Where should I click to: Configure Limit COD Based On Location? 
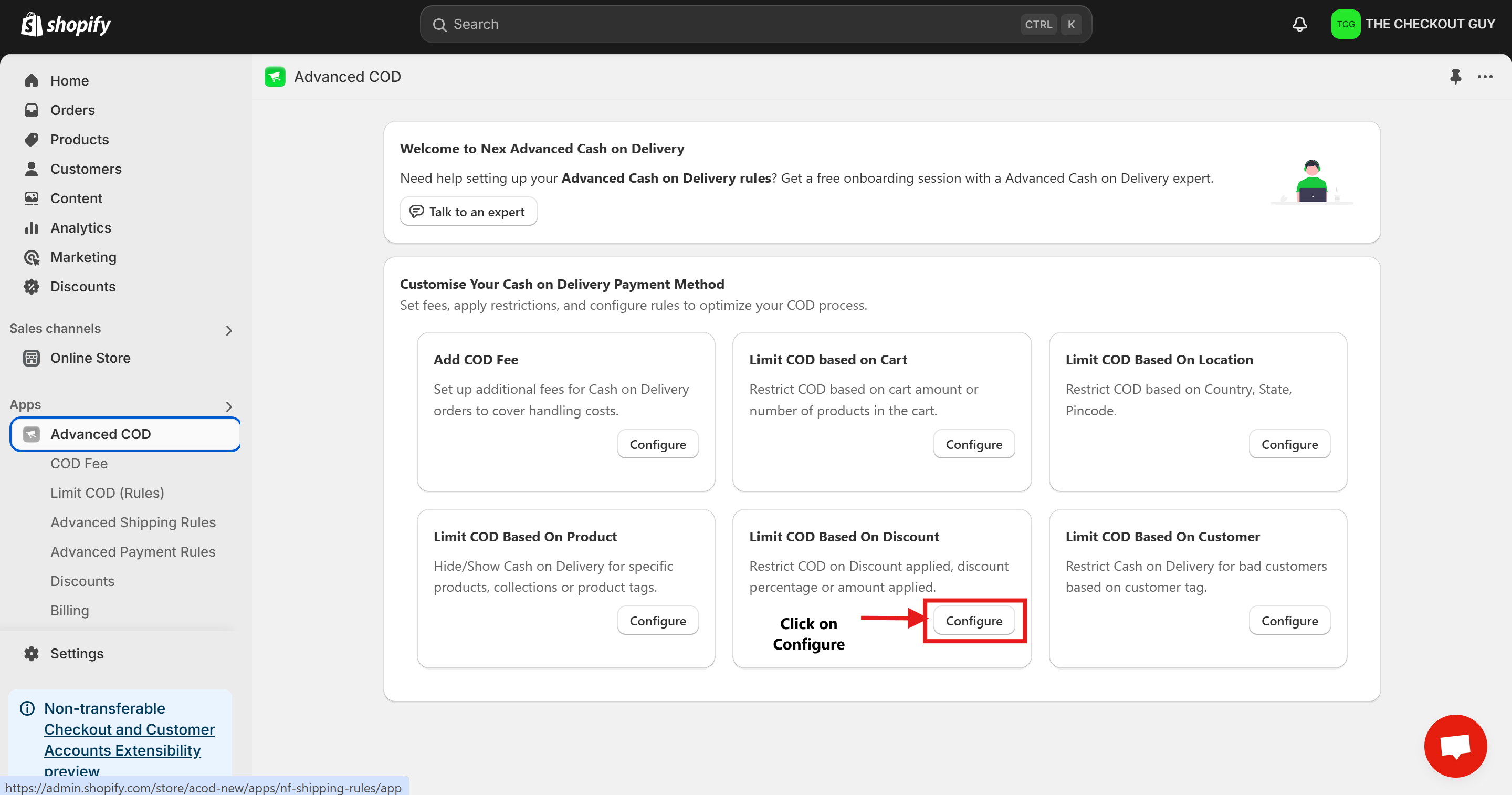(1289, 444)
